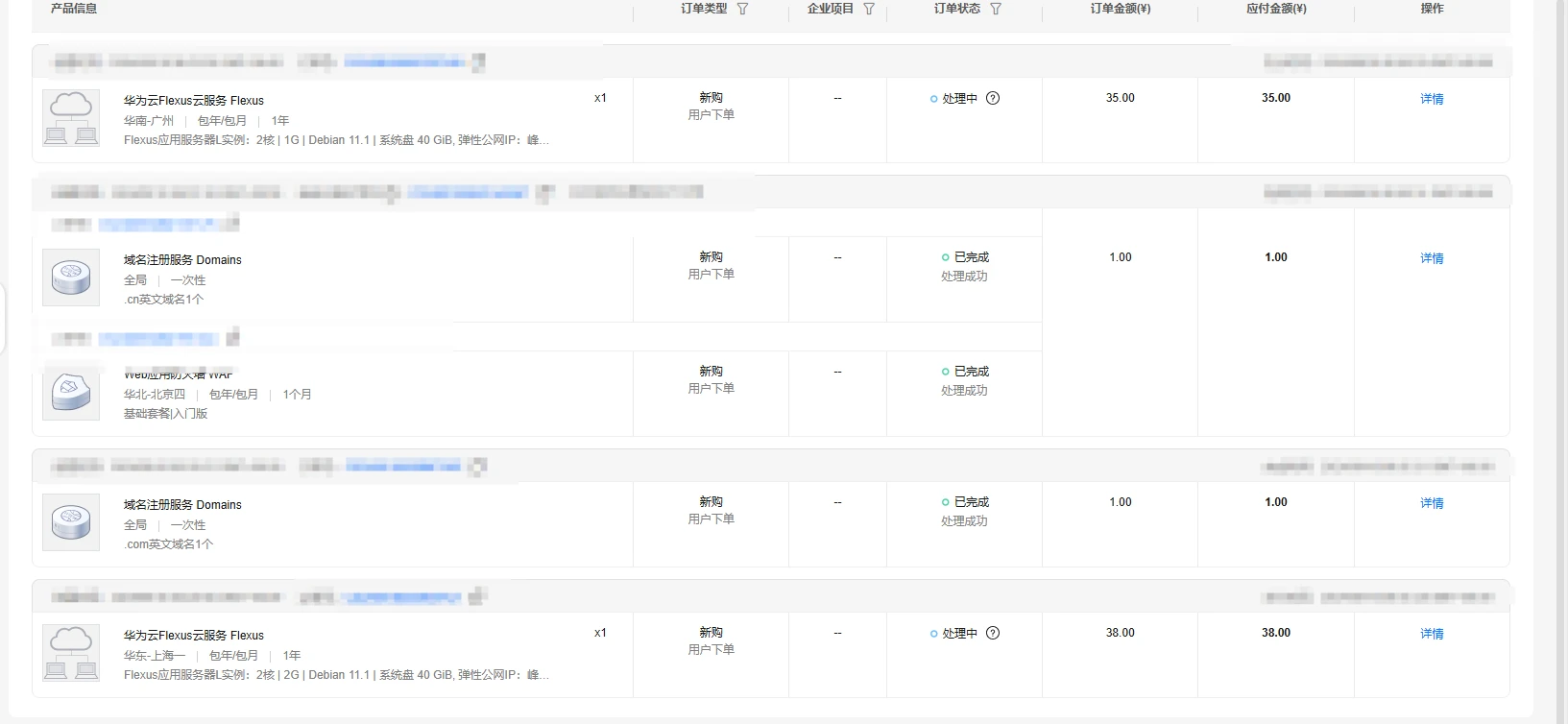Click the Flexus cloud icon for 华东-上海一 order

point(71,653)
